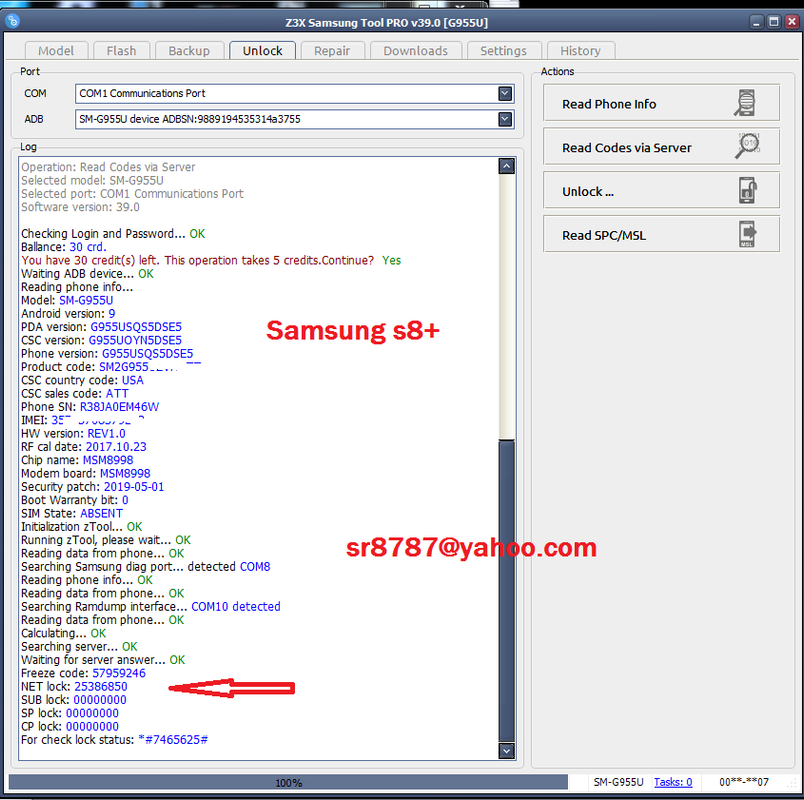Image resolution: width=804 pixels, height=800 pixels.
Task: View the History tab
Action: tap(580, 51)
